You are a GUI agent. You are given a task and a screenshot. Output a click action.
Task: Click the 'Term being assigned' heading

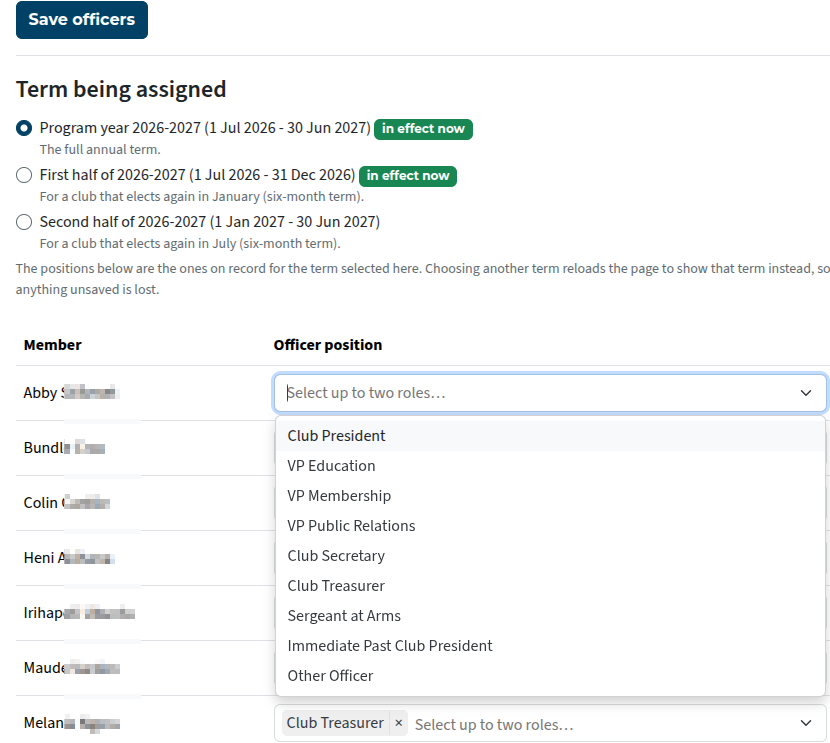[121, 89]
